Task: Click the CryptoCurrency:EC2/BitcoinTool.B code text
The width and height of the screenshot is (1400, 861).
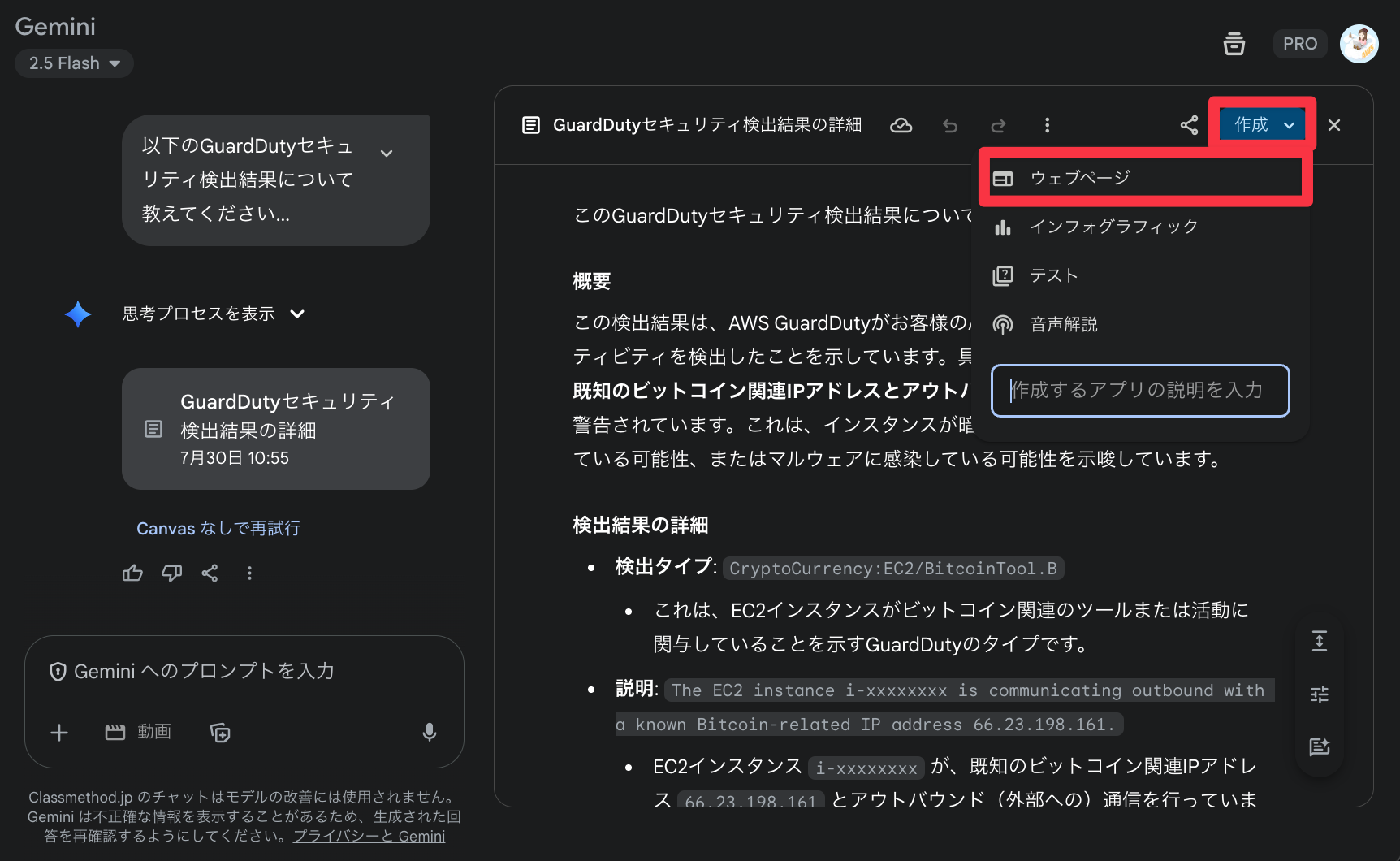Action: [x=893, y=569]
